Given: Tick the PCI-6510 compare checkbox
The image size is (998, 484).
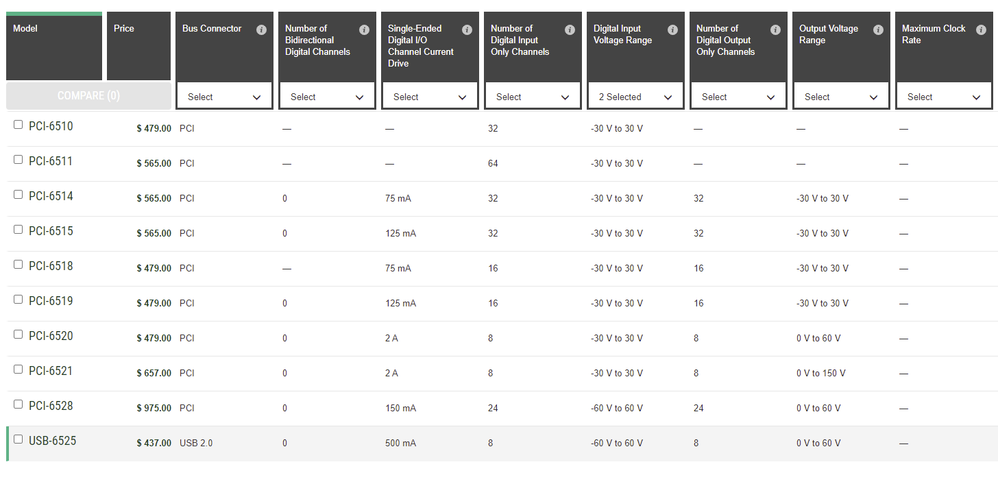Looking at the screenshot, I should [18, 125].
